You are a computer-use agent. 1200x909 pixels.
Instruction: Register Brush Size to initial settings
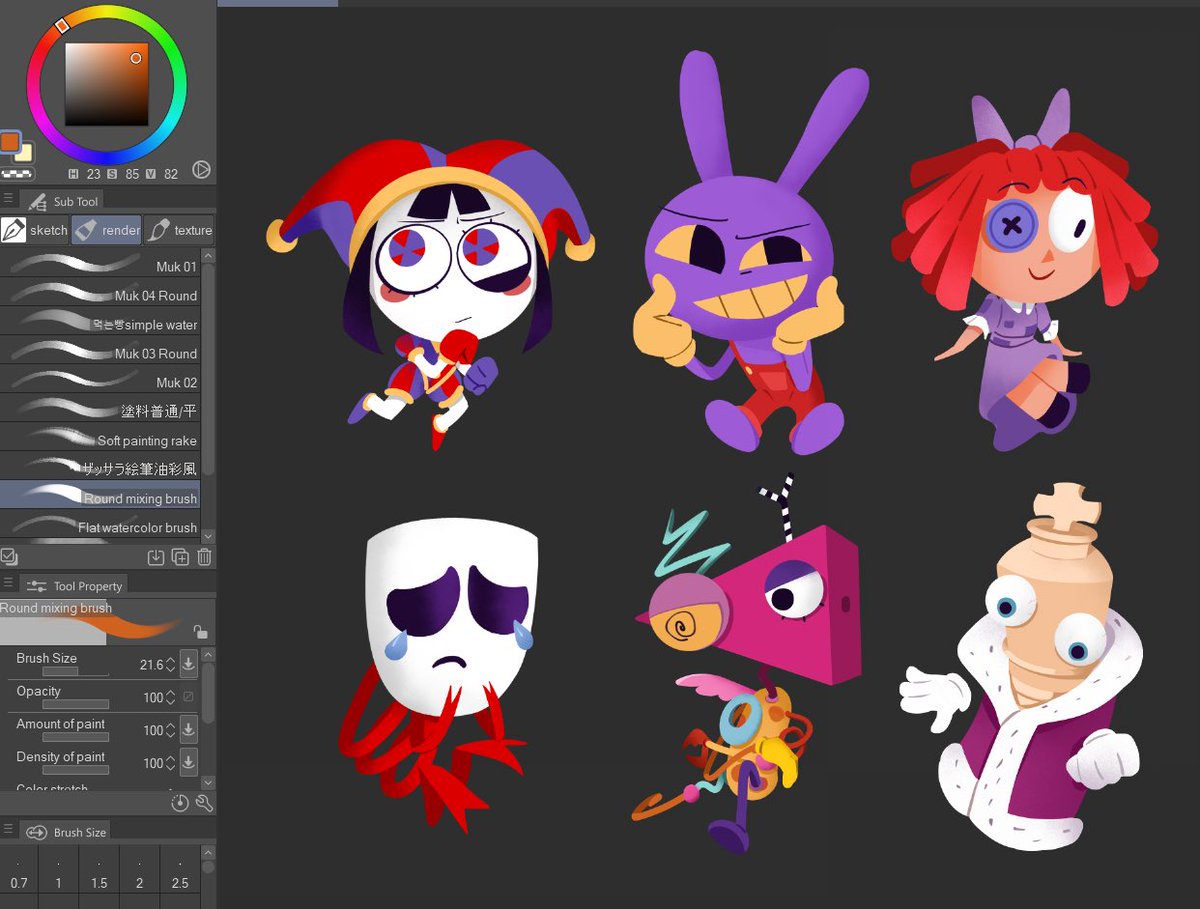189,665
